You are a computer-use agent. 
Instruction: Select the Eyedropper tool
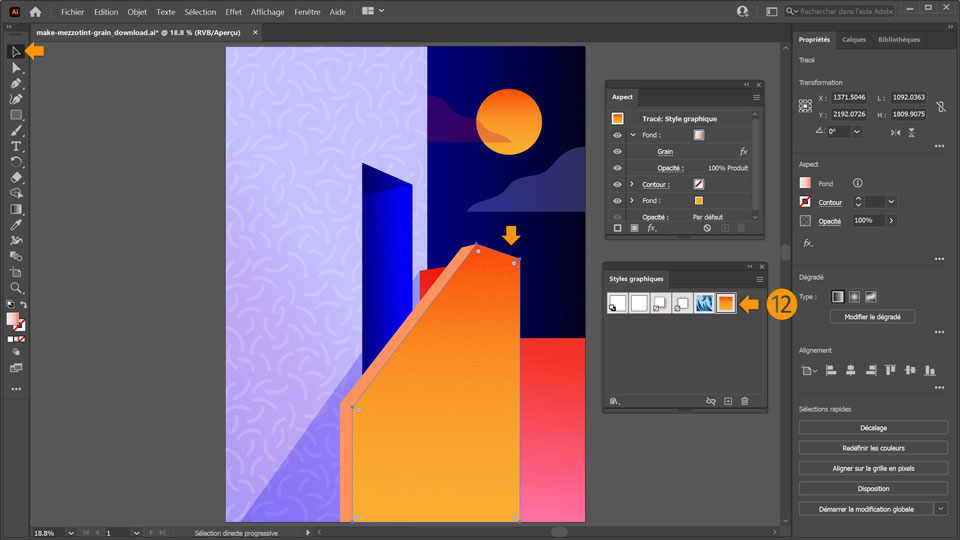(16, 225)
